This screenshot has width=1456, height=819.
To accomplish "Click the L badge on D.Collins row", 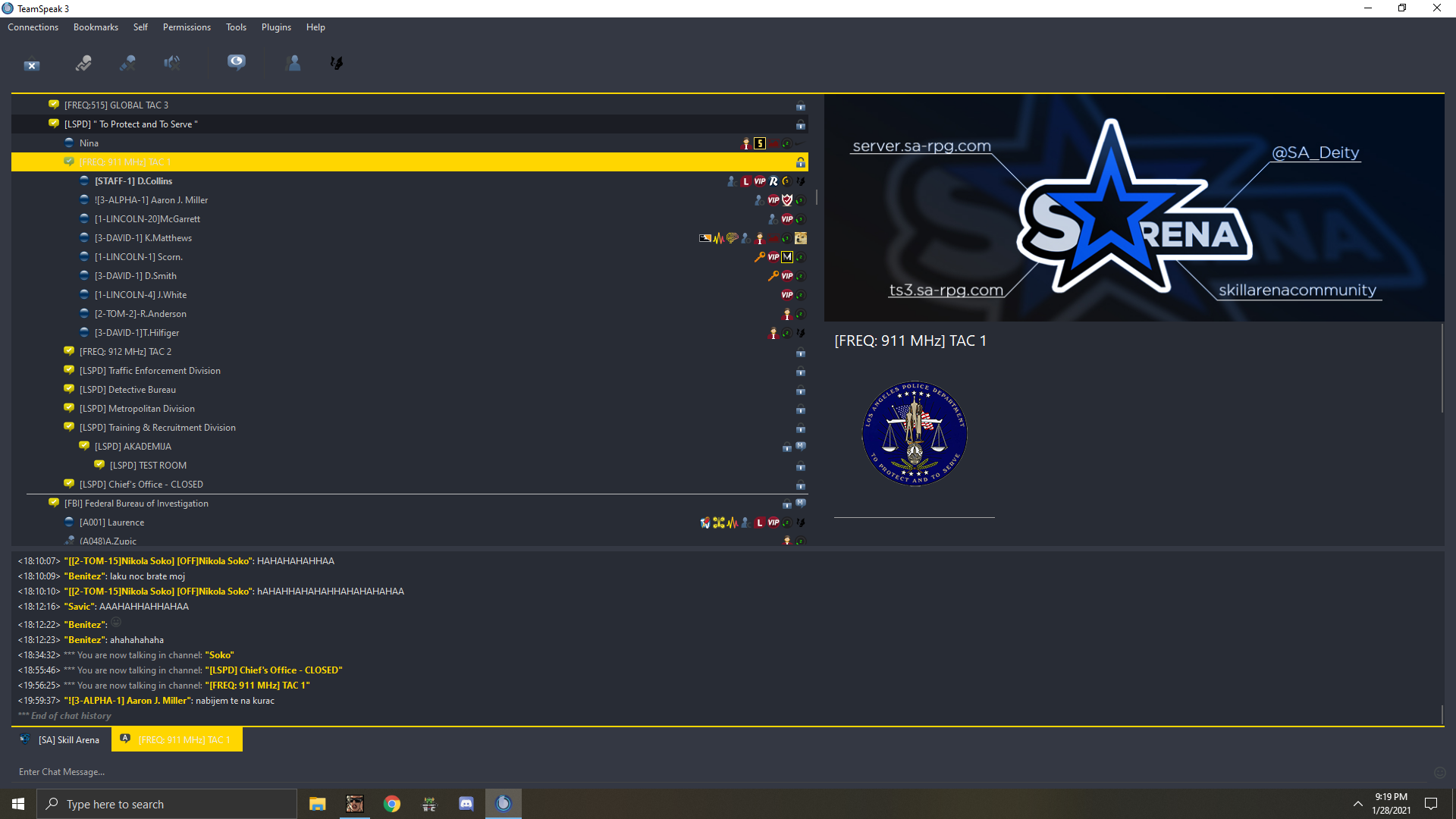I will [x=746, y=181].
